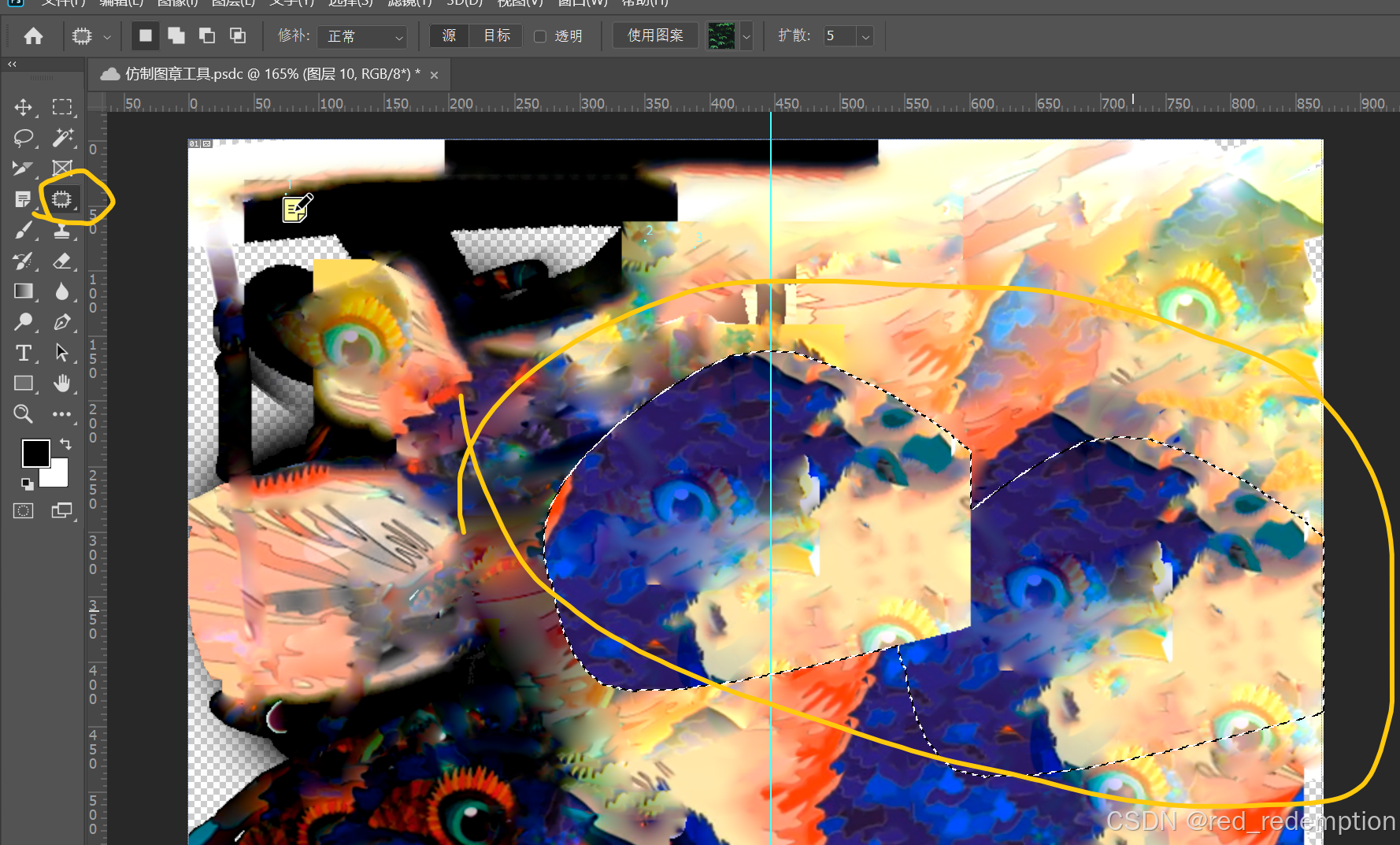1400x845 pixels.
Task: Open the 扩散 value dropdown arrow
Action: pyautogui.click(x=865, y=36)
